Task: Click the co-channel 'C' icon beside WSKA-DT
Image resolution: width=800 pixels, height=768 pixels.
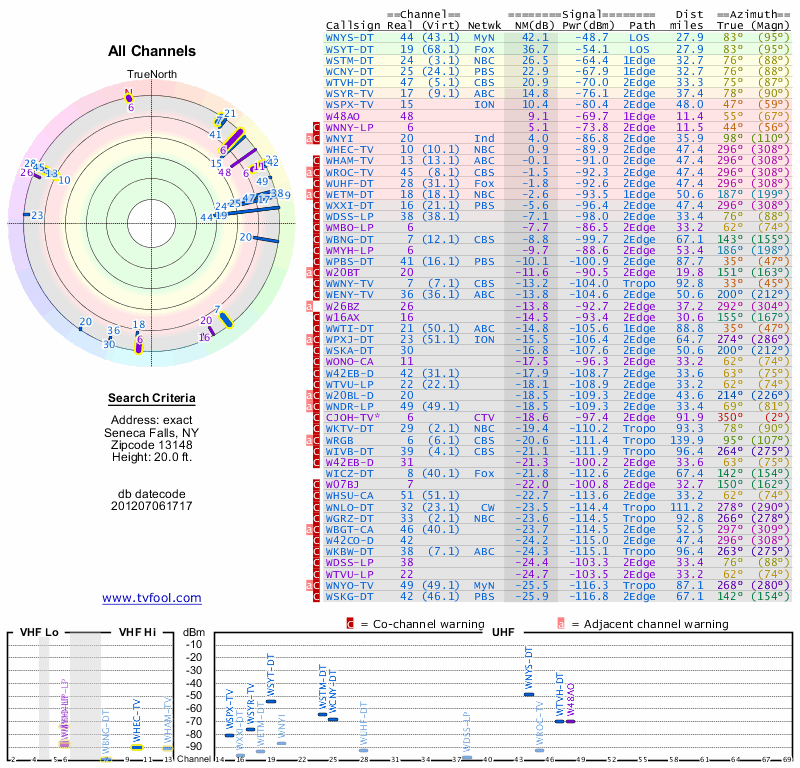Action: point(316,351)
